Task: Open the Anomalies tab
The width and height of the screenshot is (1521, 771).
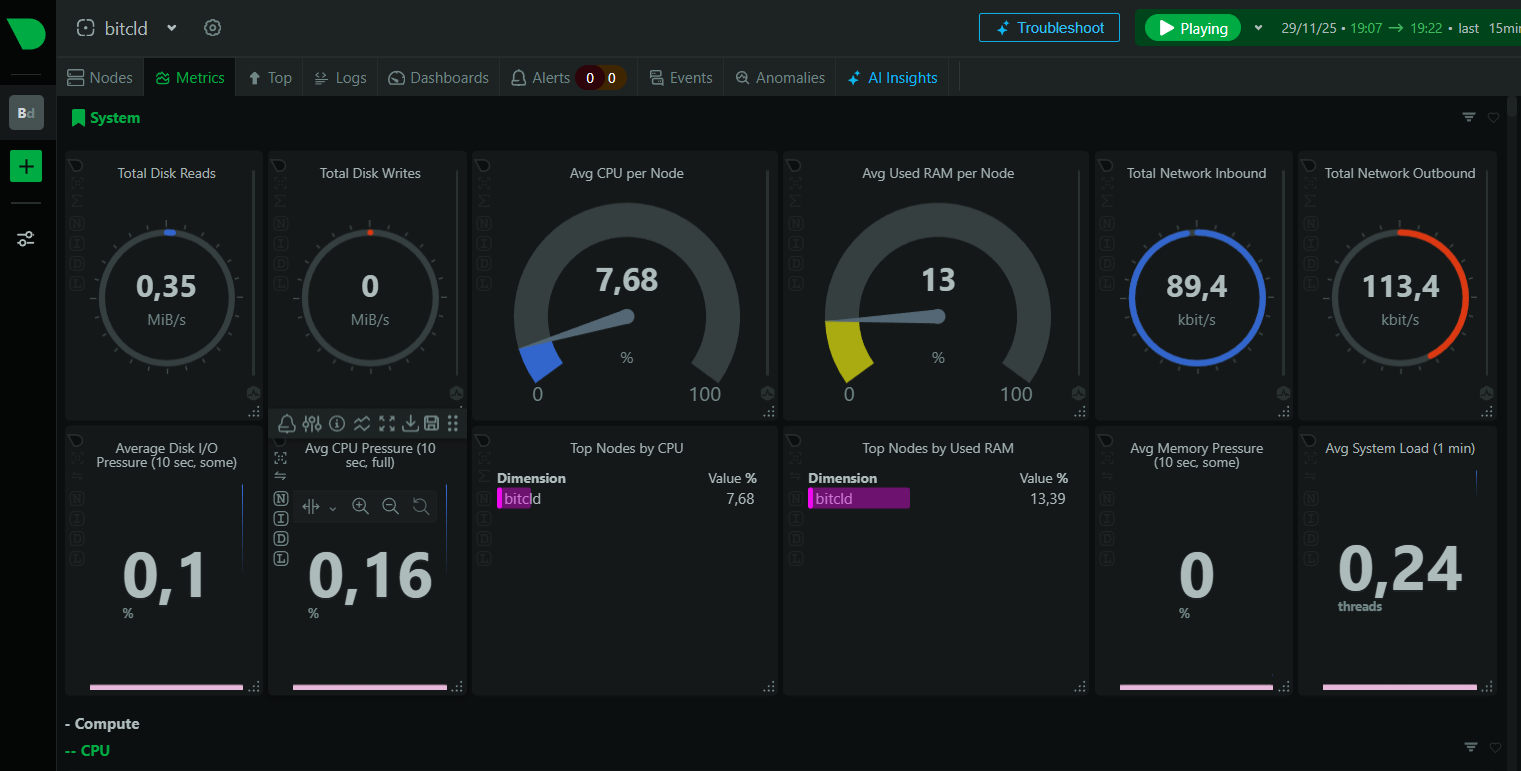Action: coord(780,78)
